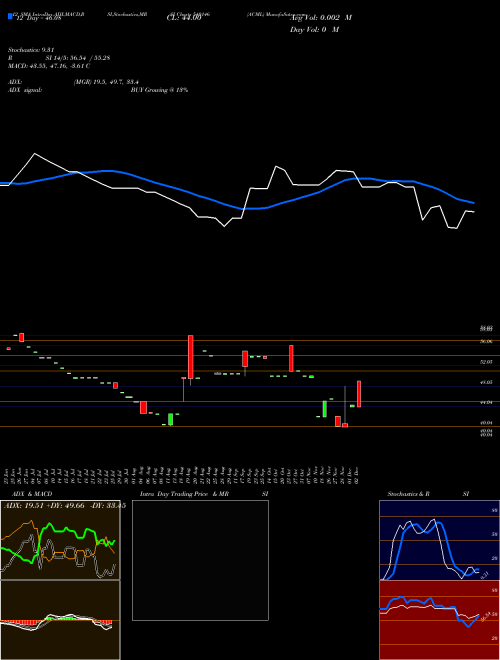The image size is (500, 660).
Task: Click the 44.04 price axis label
Action: pyautogui.click(x=486, y=402)
